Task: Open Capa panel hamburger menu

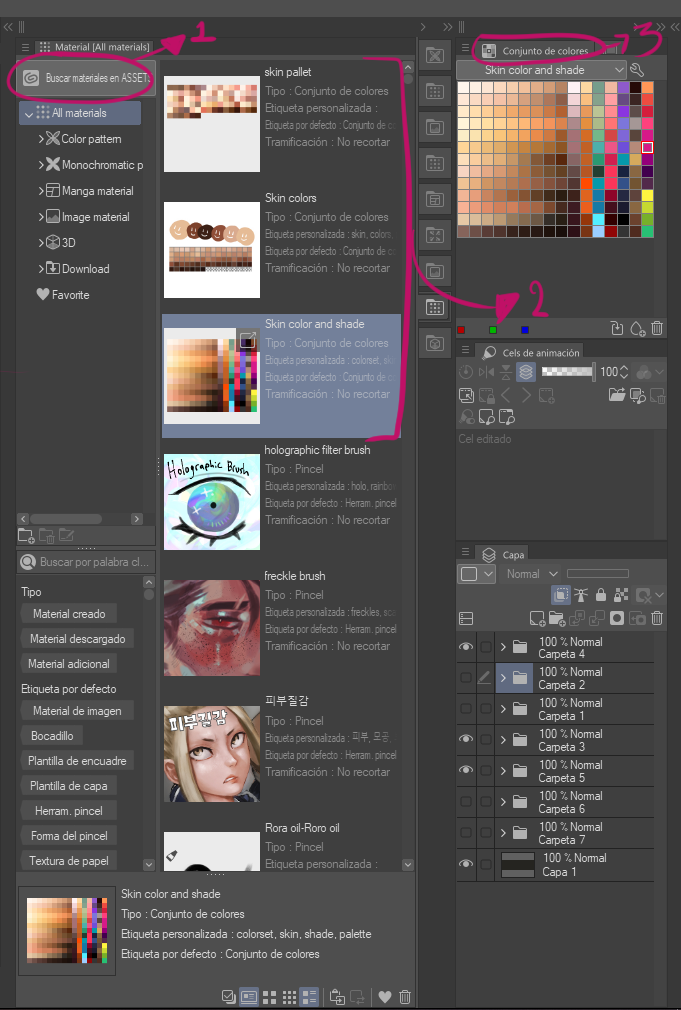Action: pyautogui.click(x=465, y=553)
